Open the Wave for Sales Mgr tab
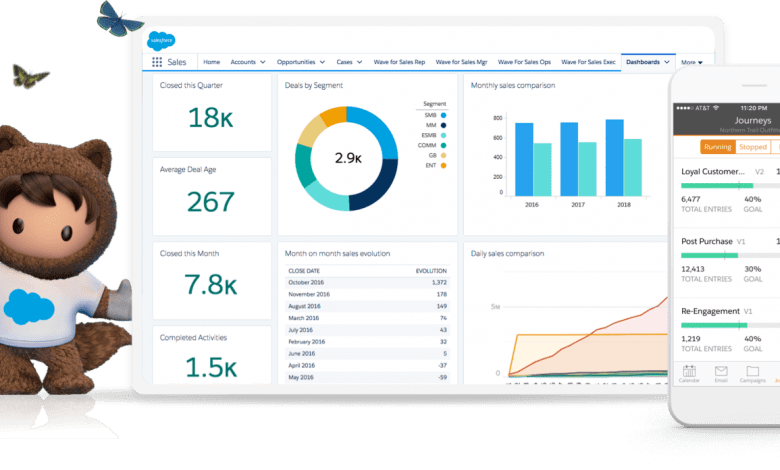Screen dimensions: 780x470 tap(461, 62)
